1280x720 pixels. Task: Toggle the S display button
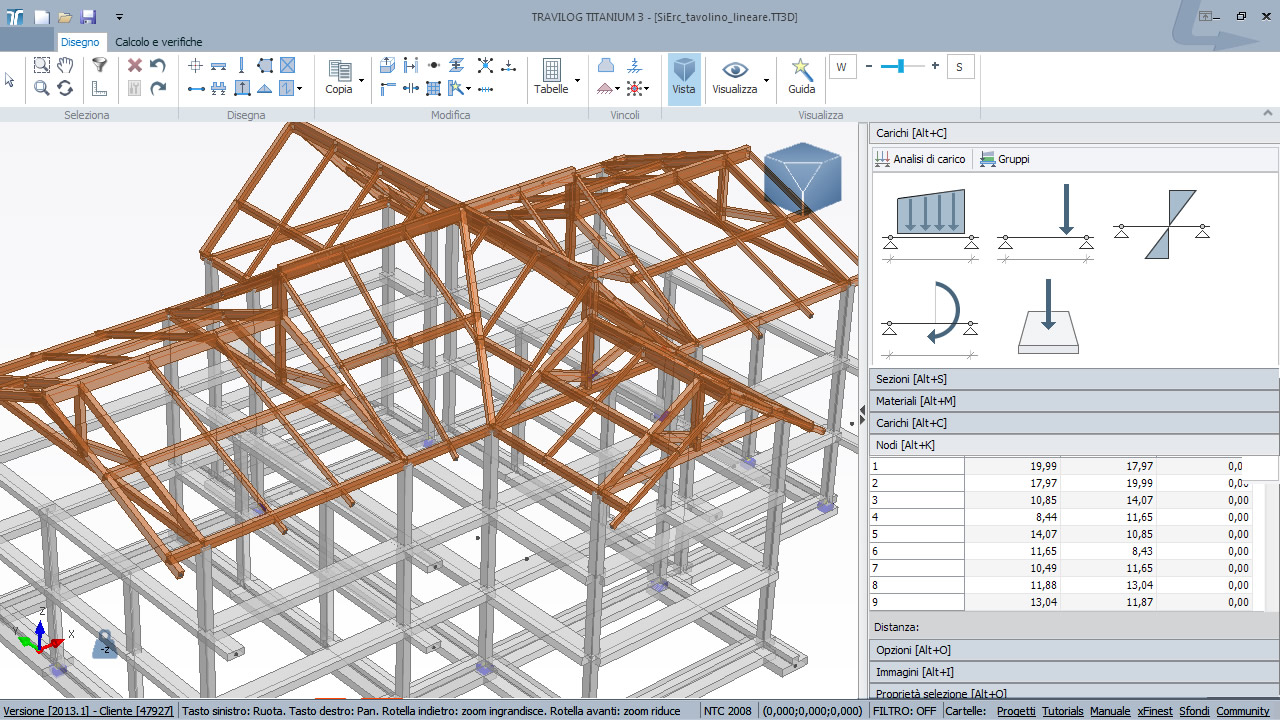click(960, 66)
